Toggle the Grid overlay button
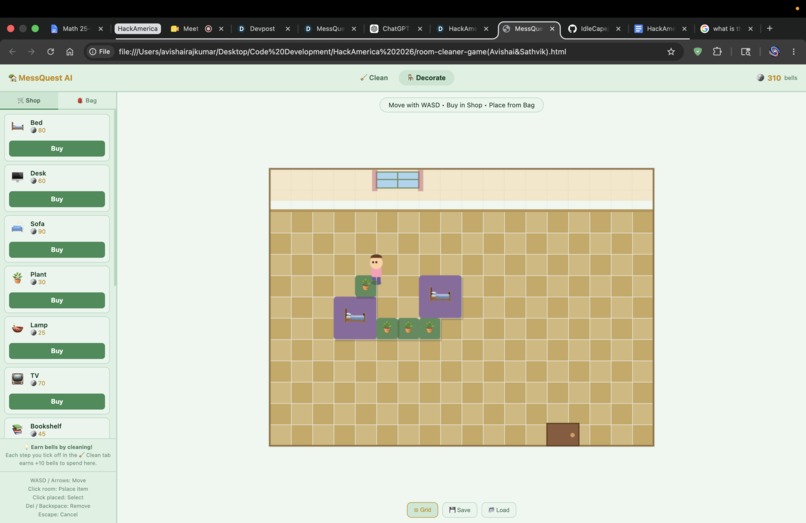Image resolution: width=806 pixels, height=523 pixels. click(x=423, y=510)
